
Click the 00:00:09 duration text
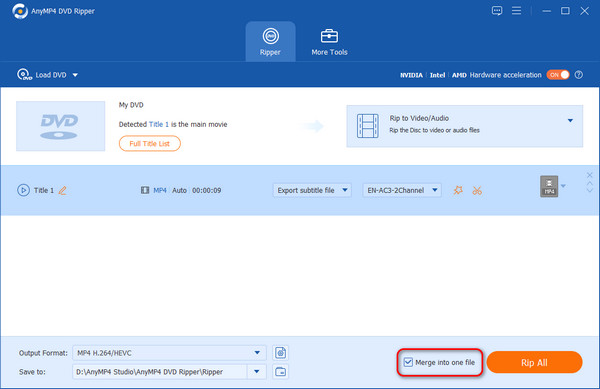click(207, 190)
